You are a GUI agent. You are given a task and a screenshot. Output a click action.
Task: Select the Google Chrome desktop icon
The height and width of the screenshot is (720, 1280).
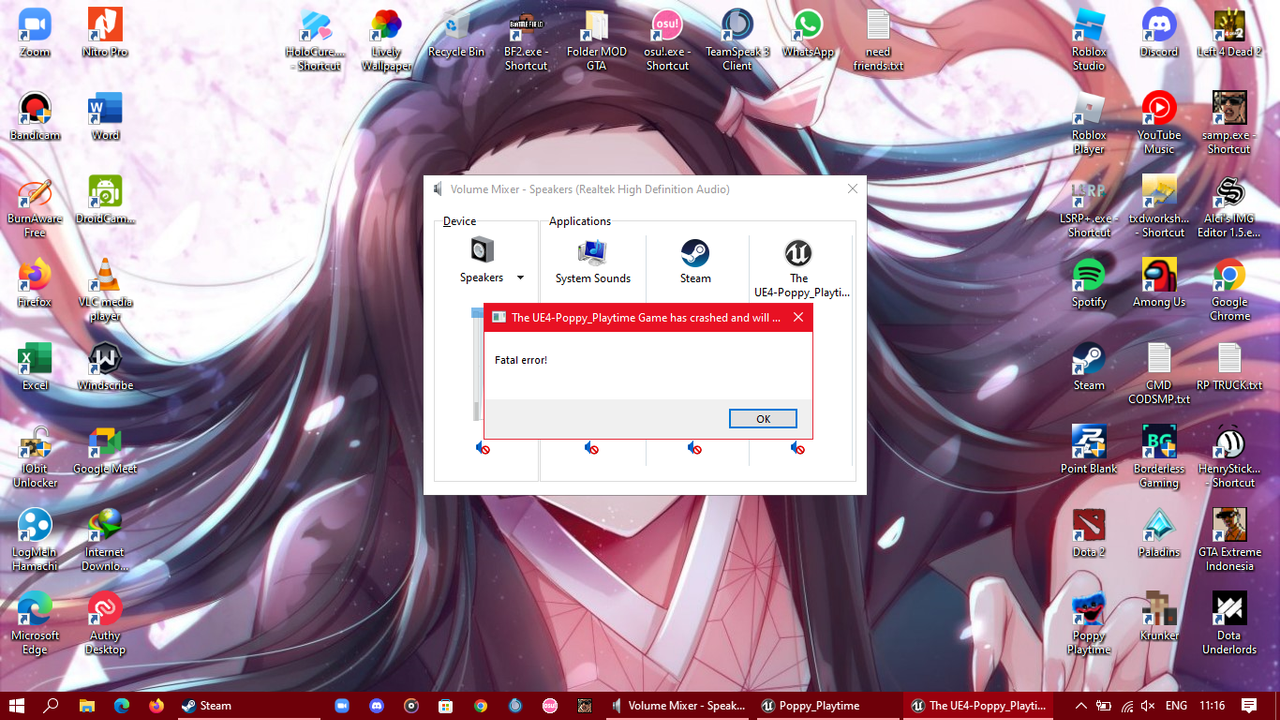1229,289
